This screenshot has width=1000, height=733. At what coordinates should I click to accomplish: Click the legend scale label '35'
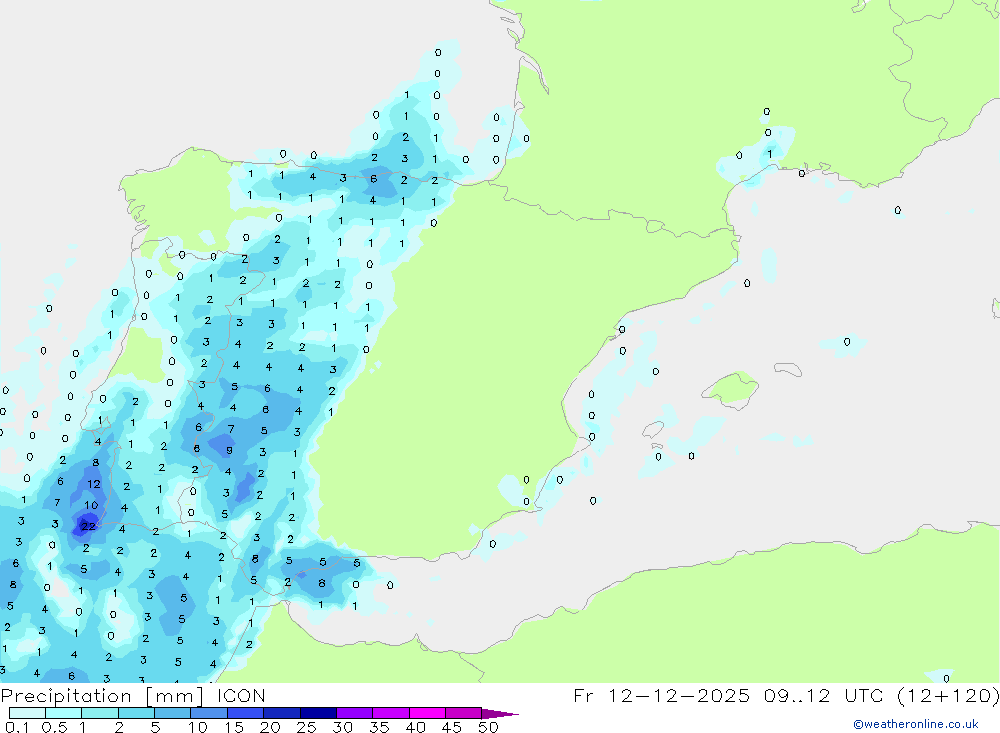(x=379, y=727)
